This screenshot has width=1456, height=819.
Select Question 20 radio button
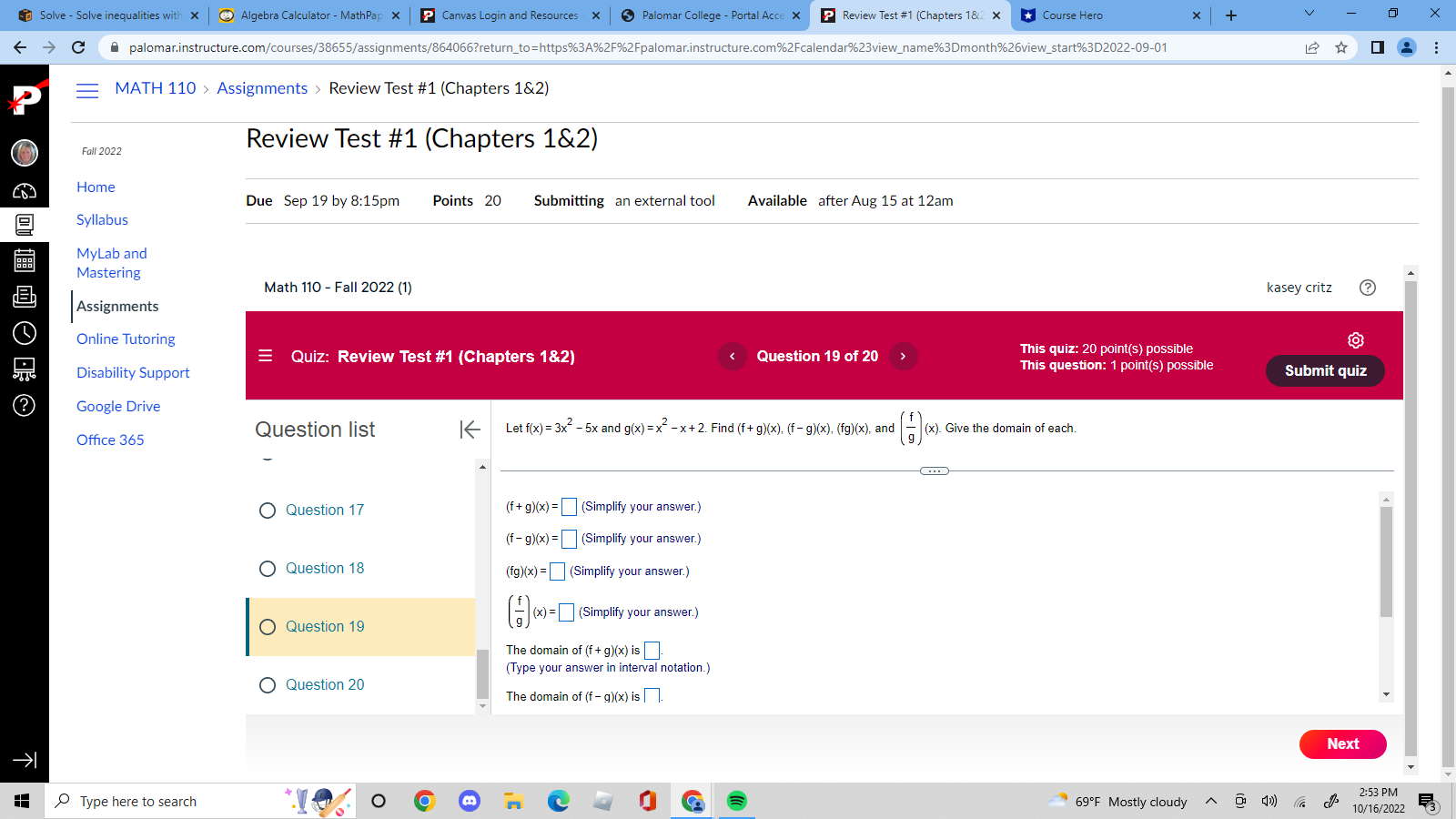coord(268,684)
